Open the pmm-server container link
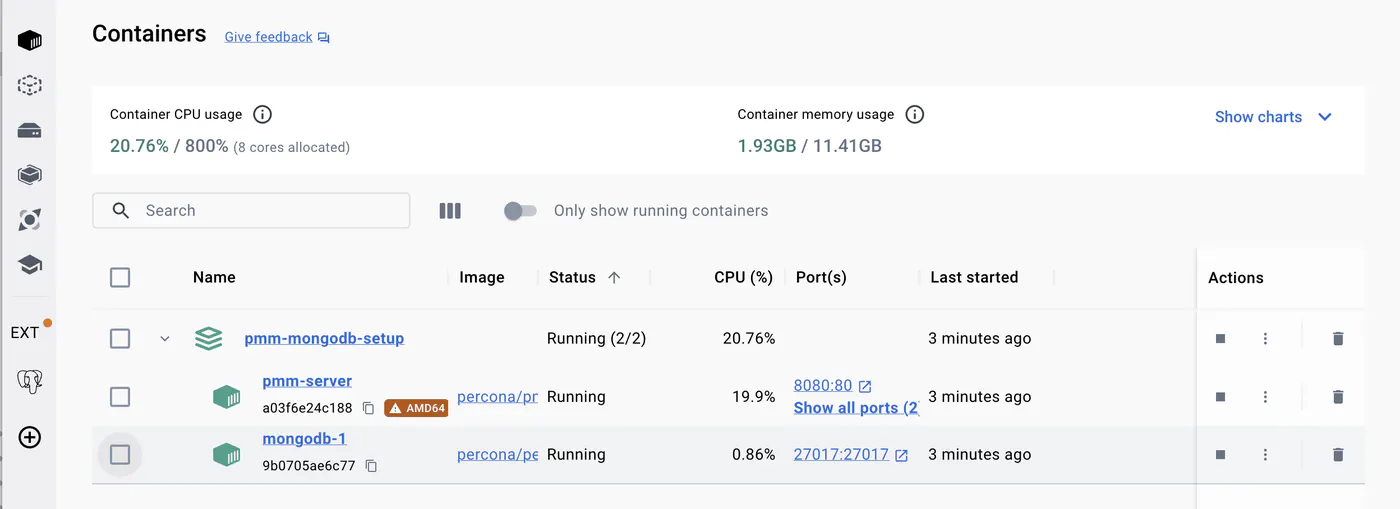Screen dimensions: 1400x509 click(x=307, y=382)
